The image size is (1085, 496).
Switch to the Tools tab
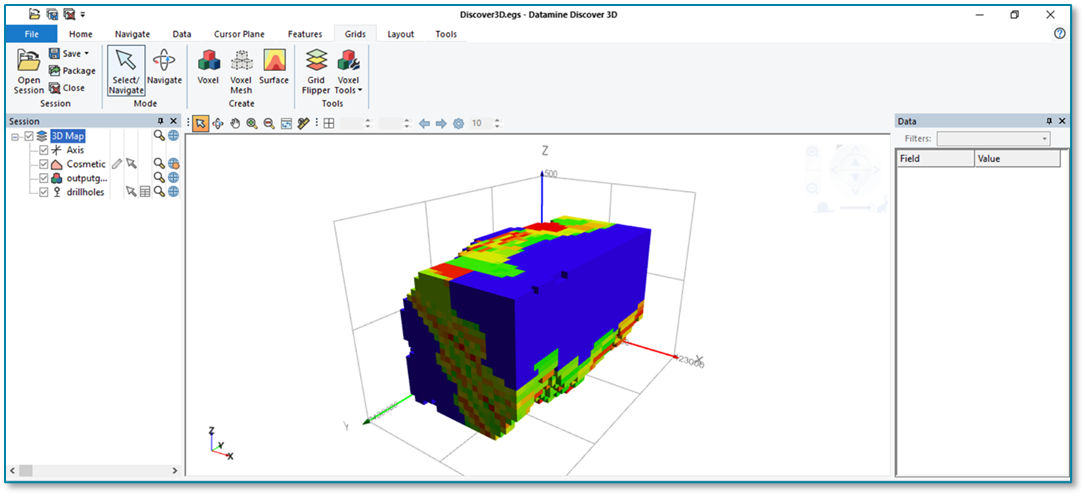coord(446,34)
